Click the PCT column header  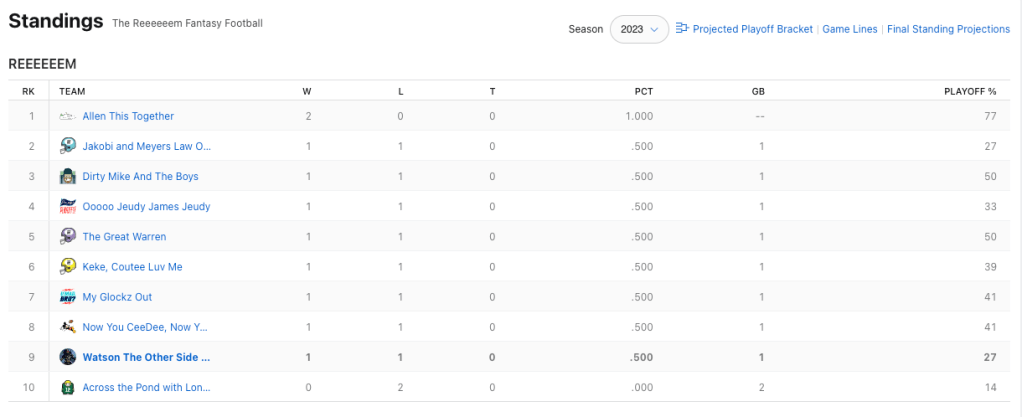(x=643, y=91)
